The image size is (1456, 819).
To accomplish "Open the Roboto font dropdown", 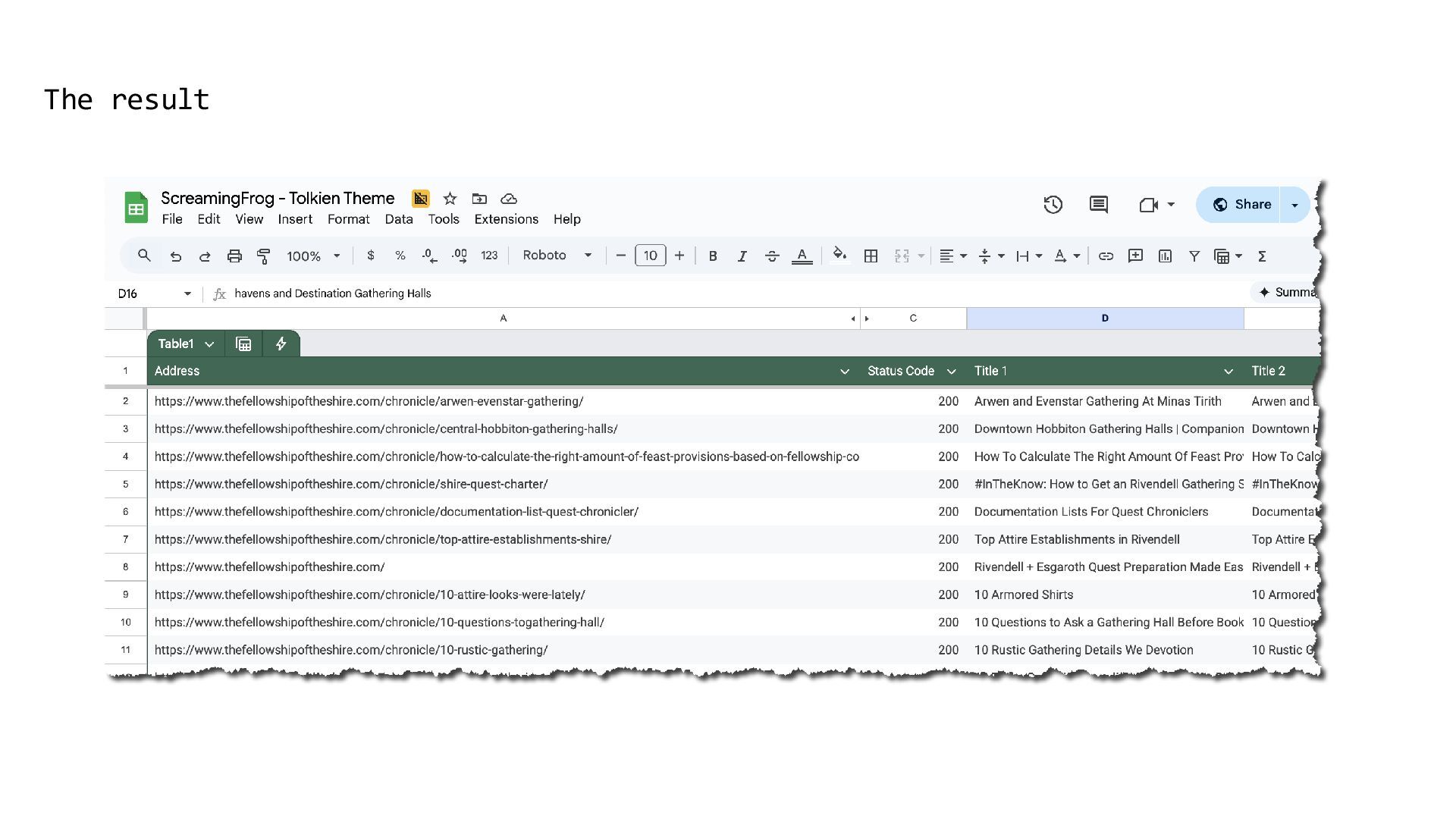I will 557,256.
